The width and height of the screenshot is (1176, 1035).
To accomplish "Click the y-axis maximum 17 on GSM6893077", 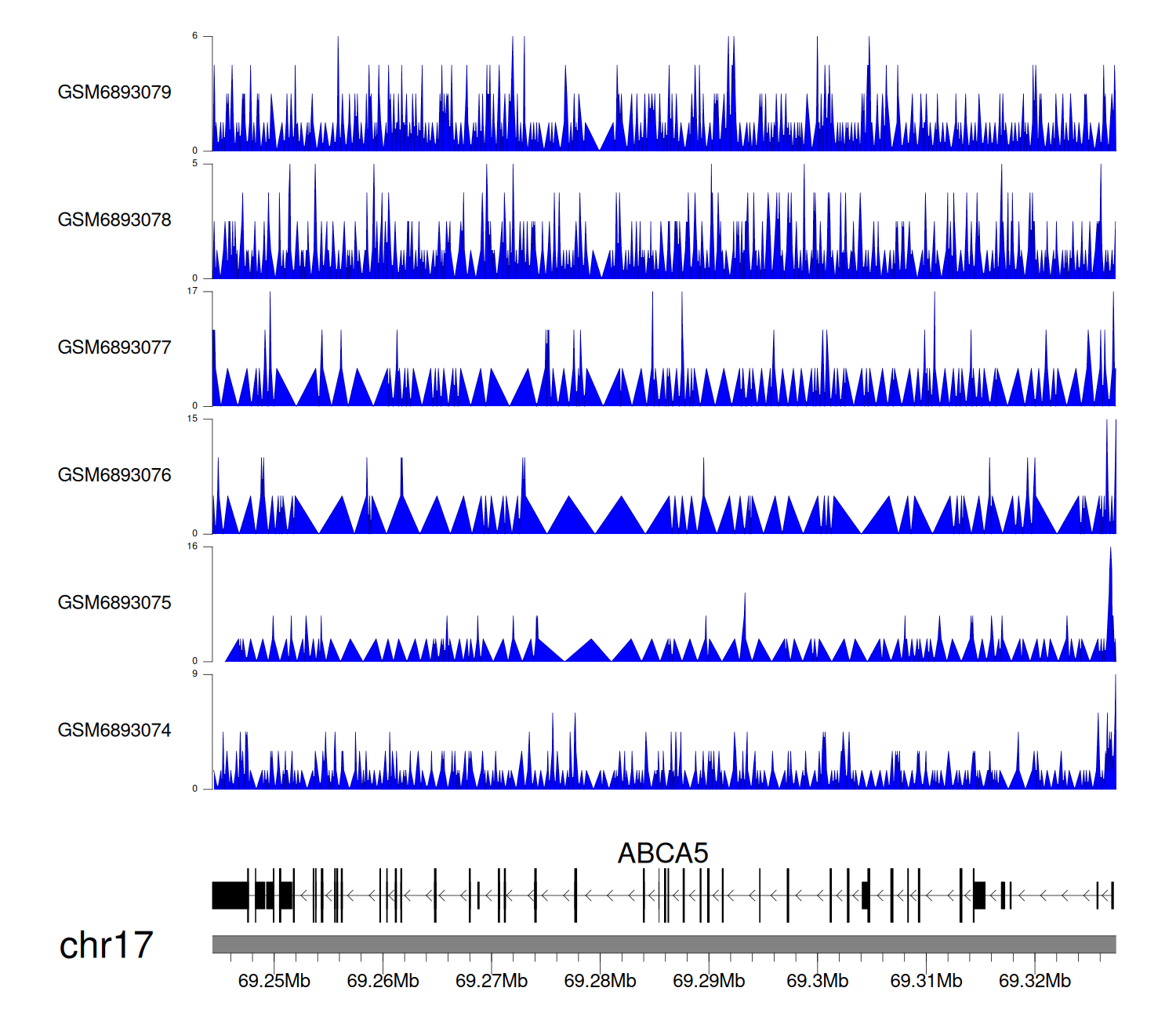I will [x=192, y=292].
